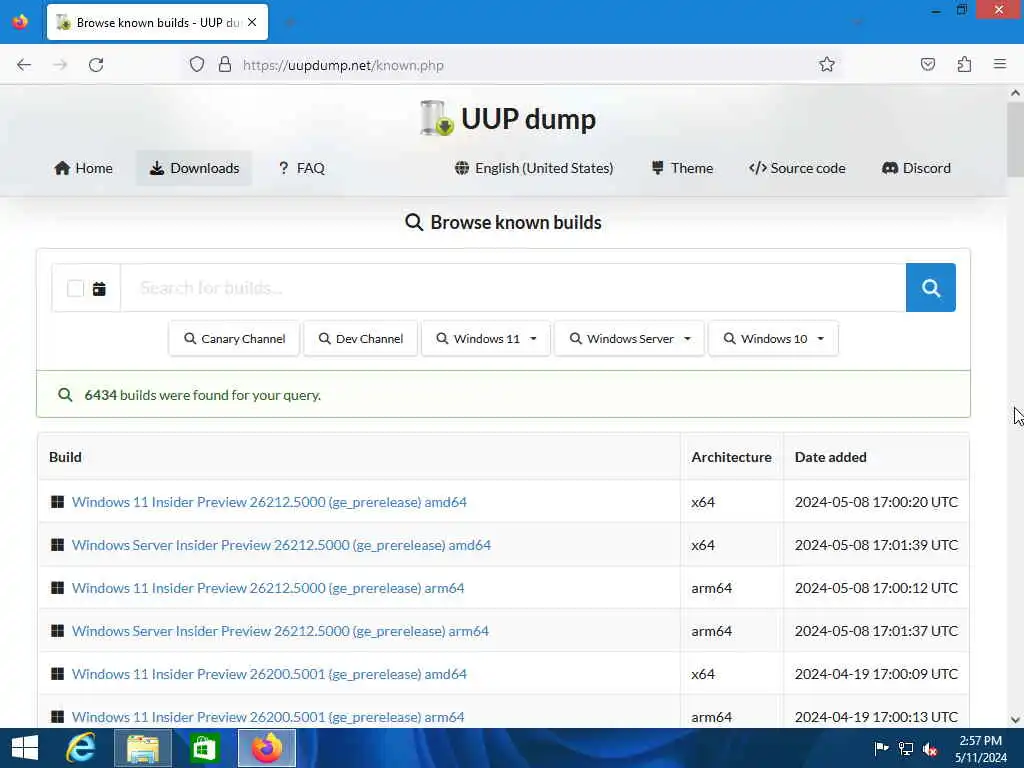Open the Store icon in taskbar
Viewport: 1024px width, 768px height.
pyautogui.click(x=204, y=748)
